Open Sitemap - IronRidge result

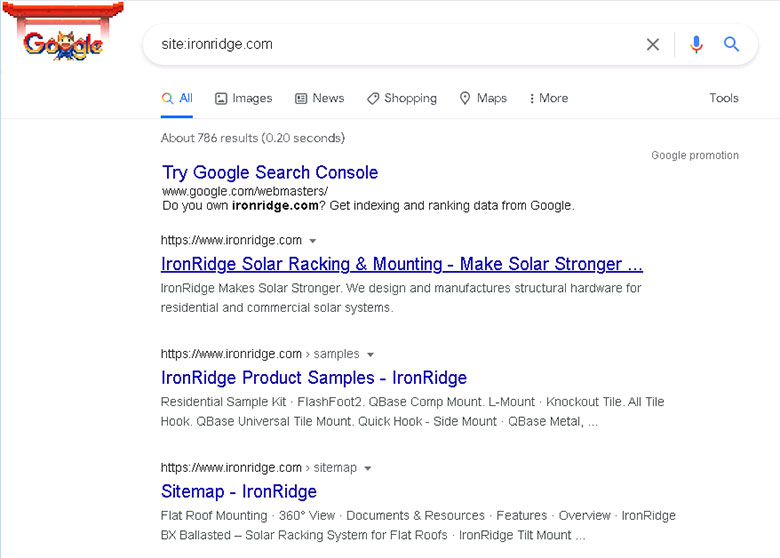(x=239, y=492)
